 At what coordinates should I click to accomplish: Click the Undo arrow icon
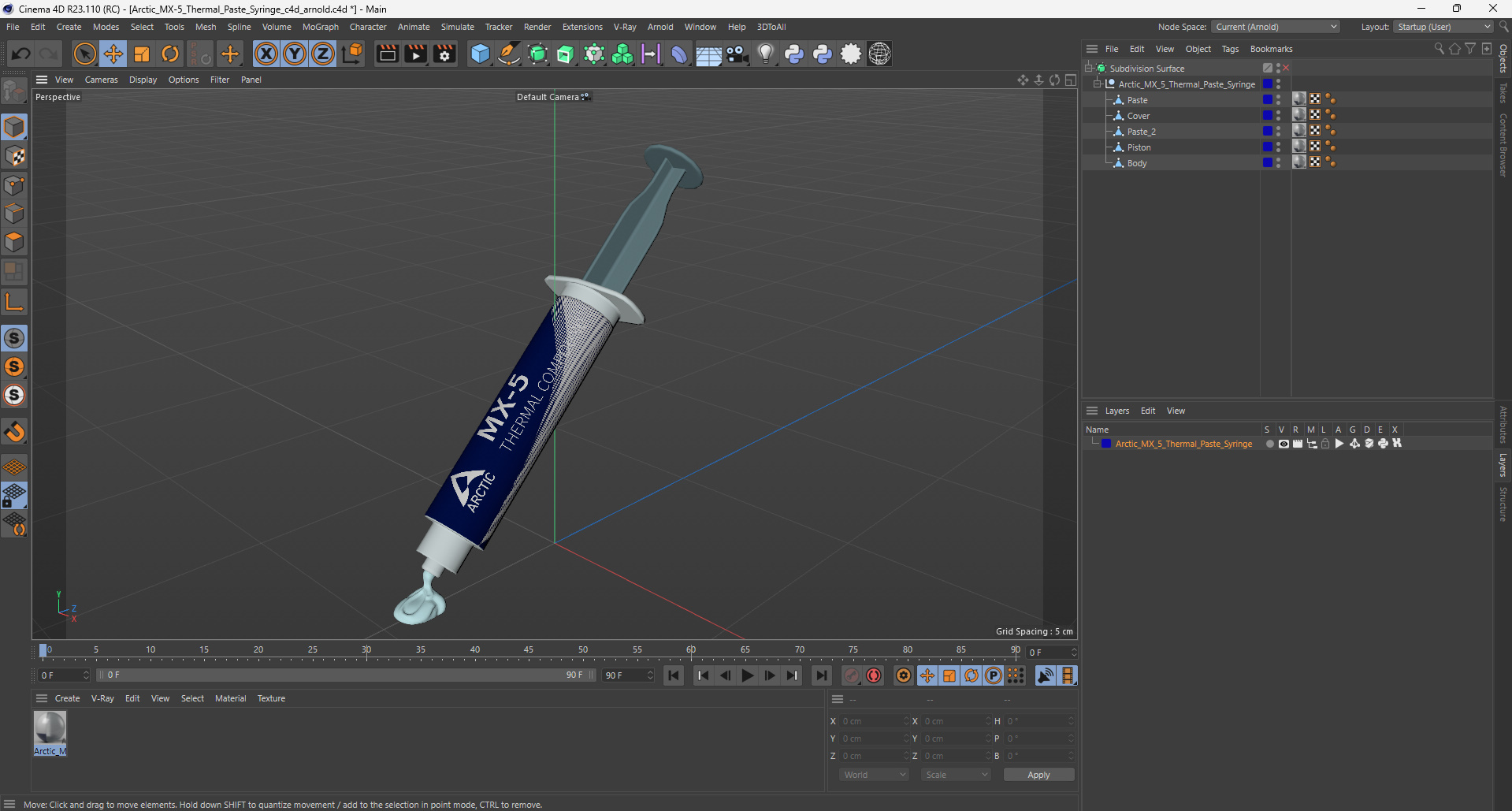[x=21, y=54]
